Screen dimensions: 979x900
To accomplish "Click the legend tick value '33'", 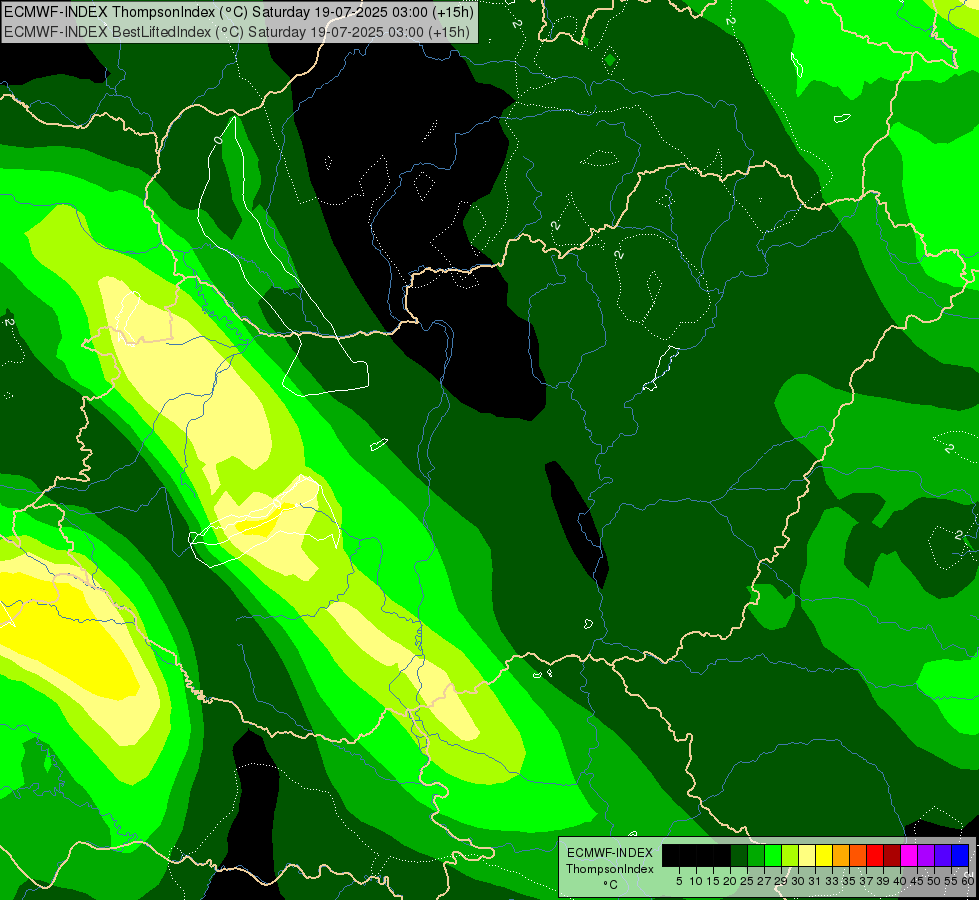I will [x=832, y=881].
